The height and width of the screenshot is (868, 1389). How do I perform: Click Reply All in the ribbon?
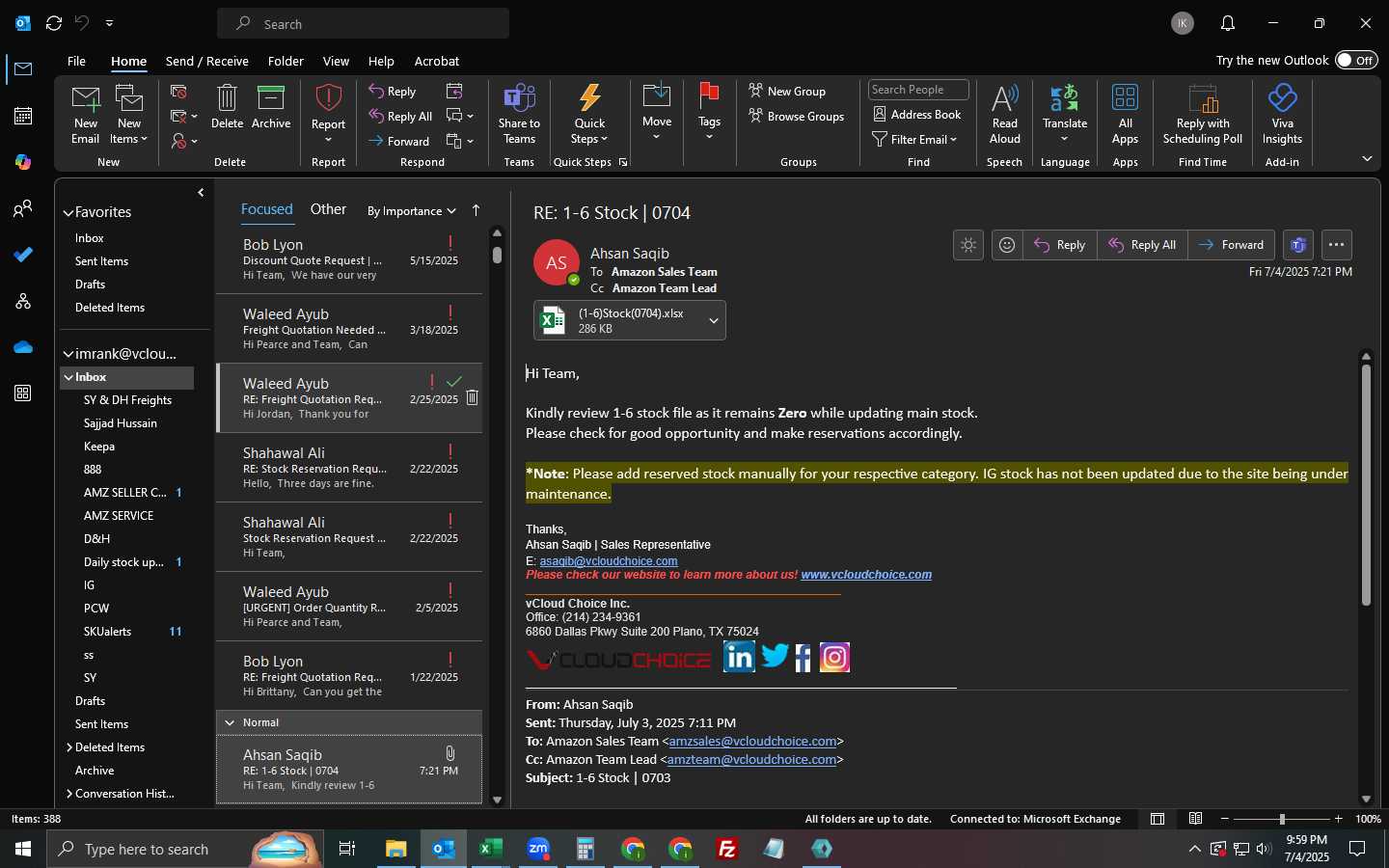point(400,117)
